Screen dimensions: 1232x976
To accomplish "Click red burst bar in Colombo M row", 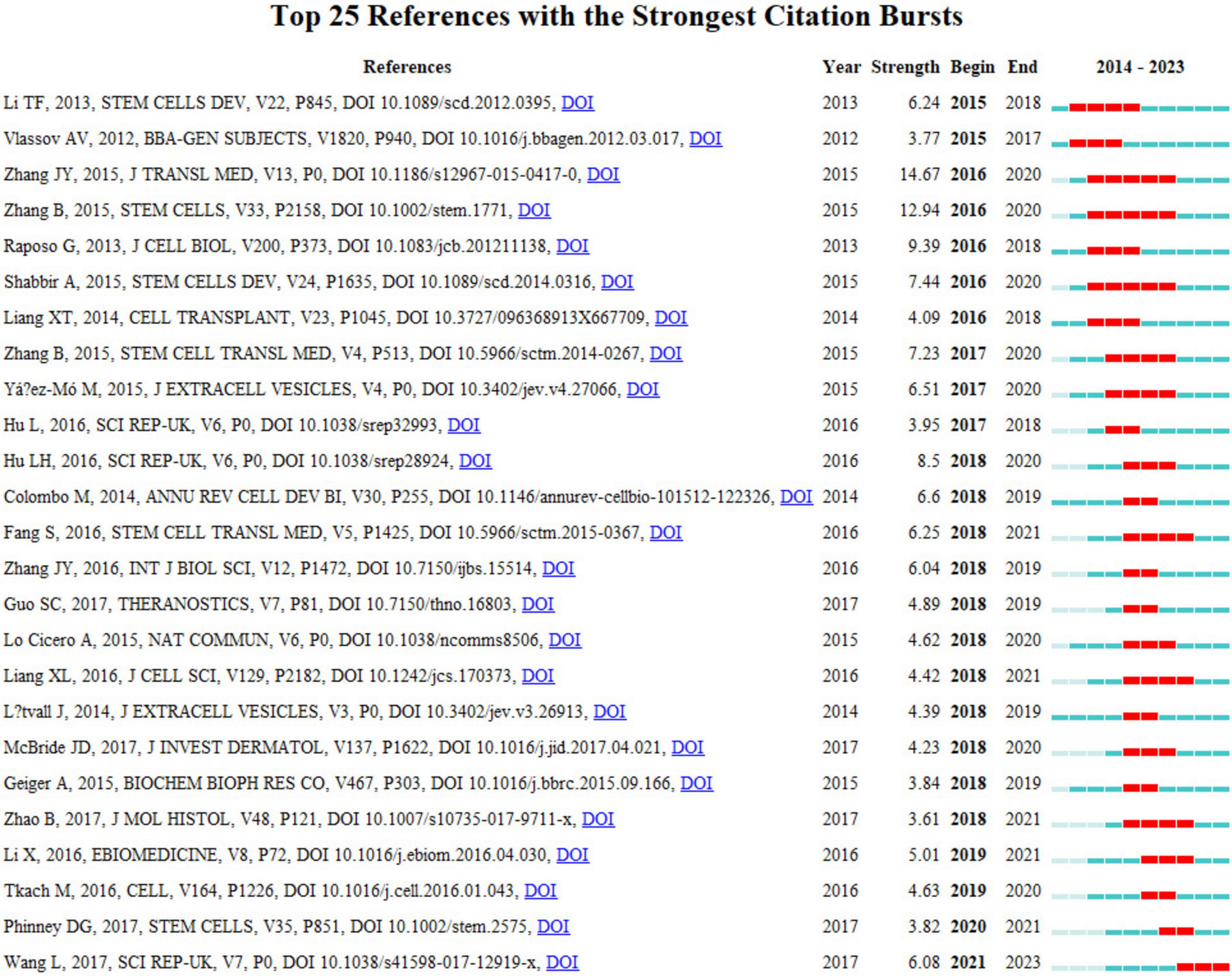I will point(1140,501).
